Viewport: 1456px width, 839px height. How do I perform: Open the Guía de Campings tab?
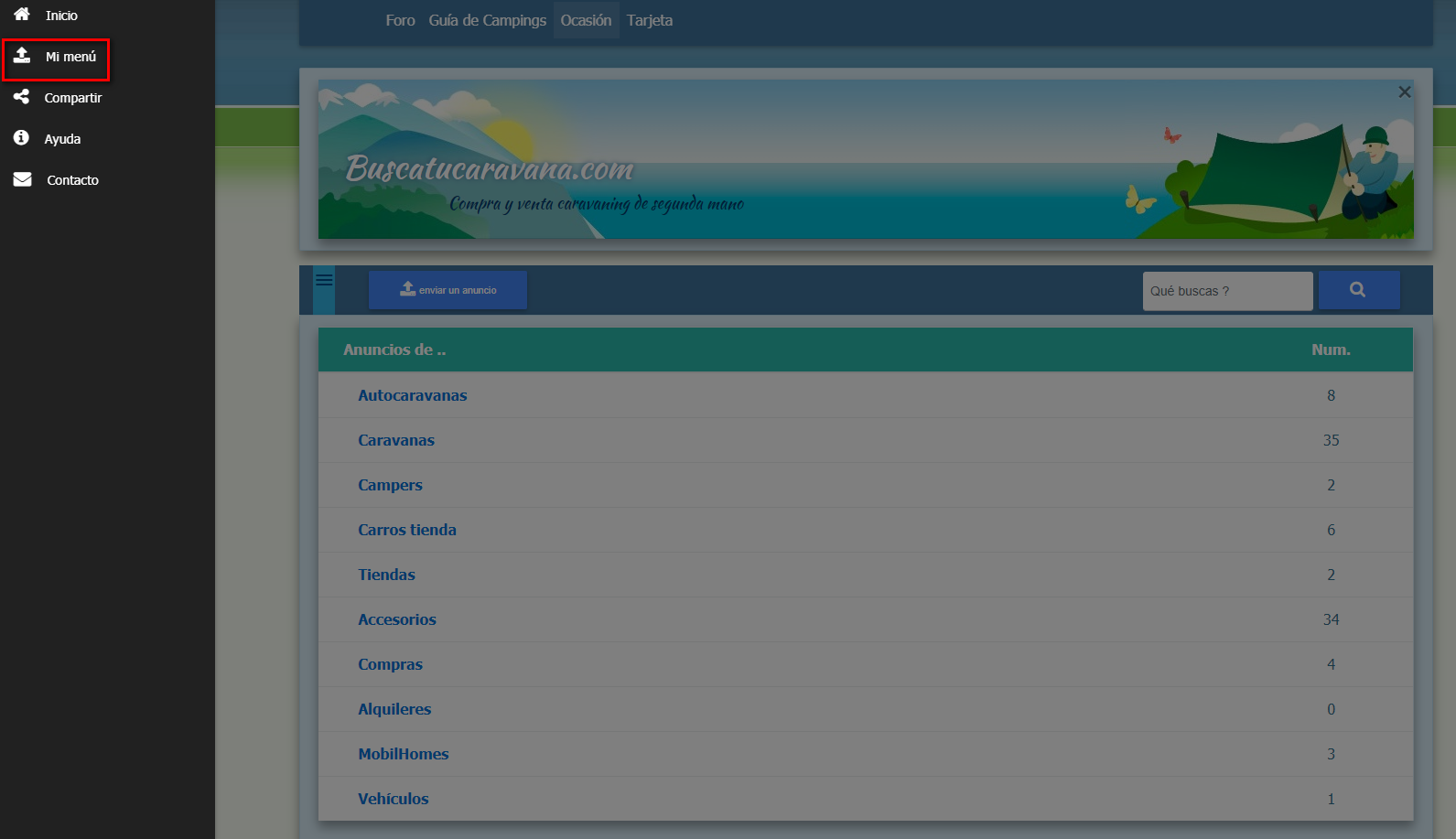click(487, 20)
